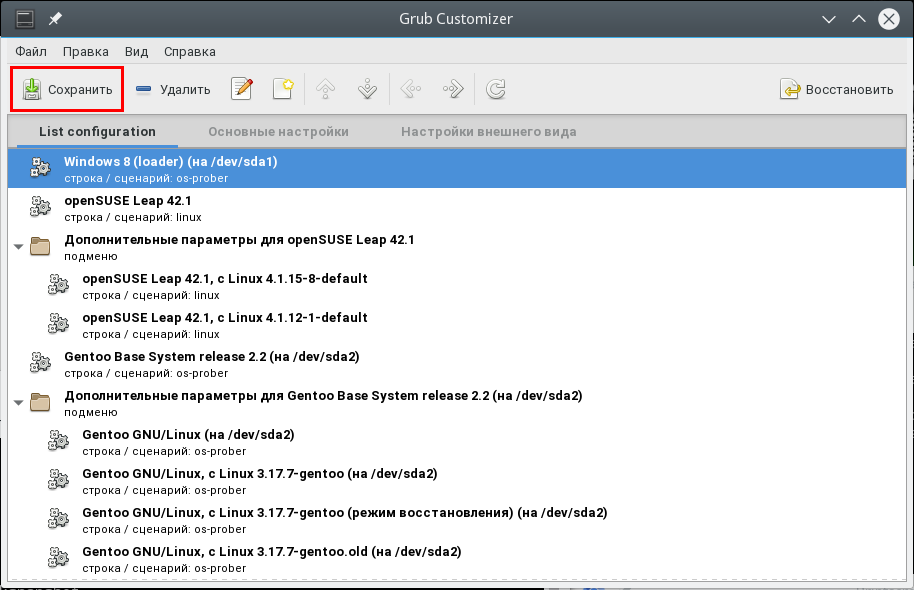Toggle the pin window icon in title bar
914x590 pixels.
[55, 19]
